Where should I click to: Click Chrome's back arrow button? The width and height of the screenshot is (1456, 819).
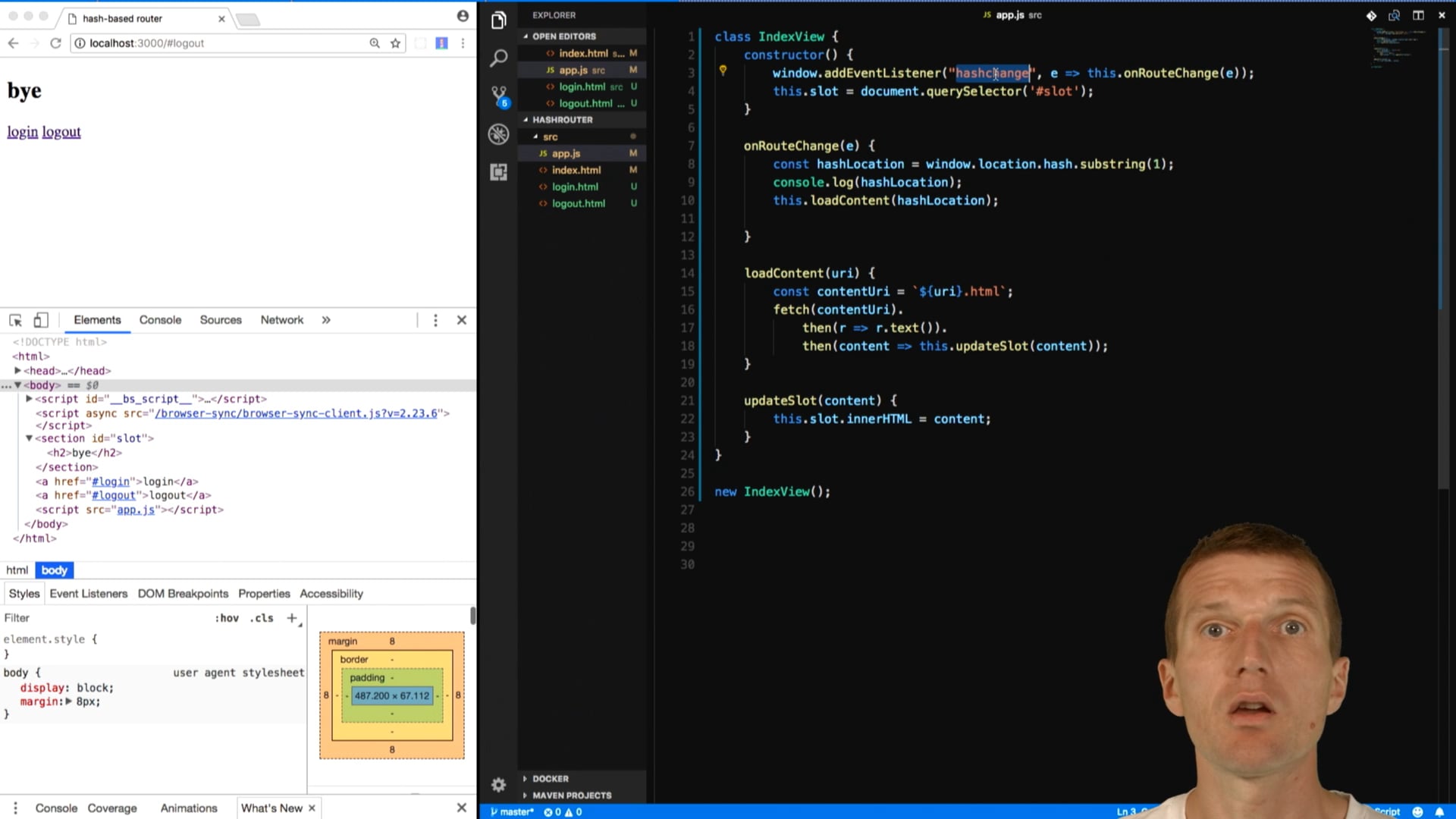tap(13, 43)
